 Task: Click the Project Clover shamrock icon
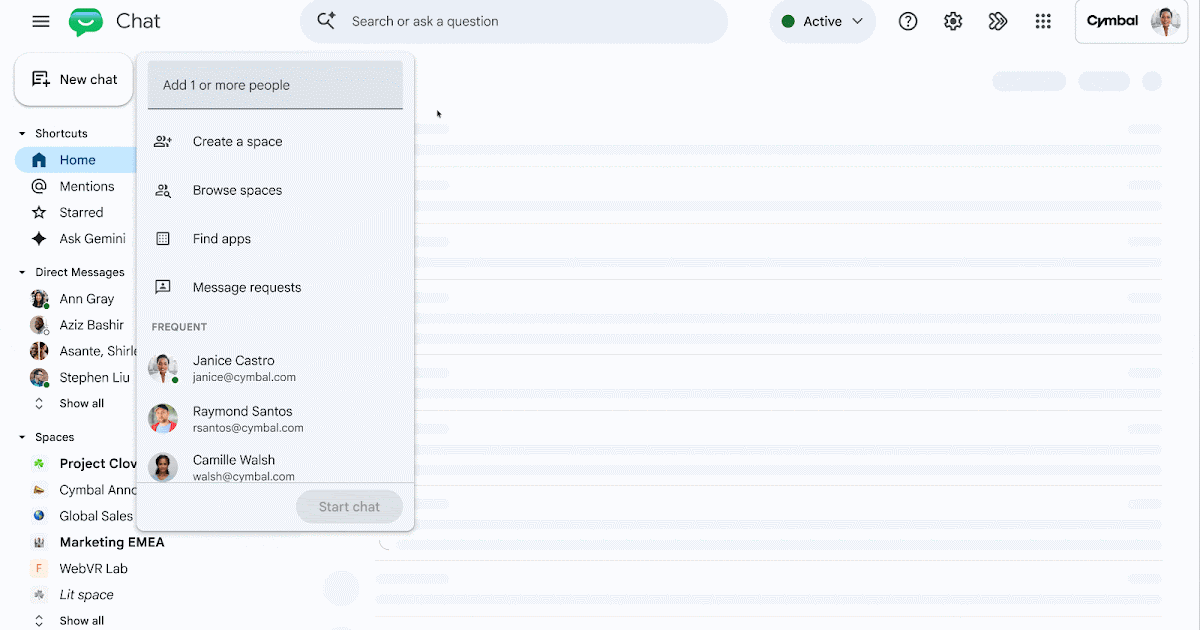click(x=39, y=463)
